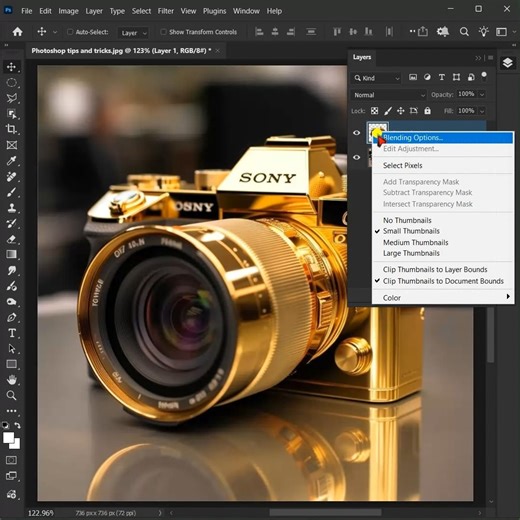This screenshot has height=520, width=520.
Task: Select the History Brush tool
Action: [12, 223]
